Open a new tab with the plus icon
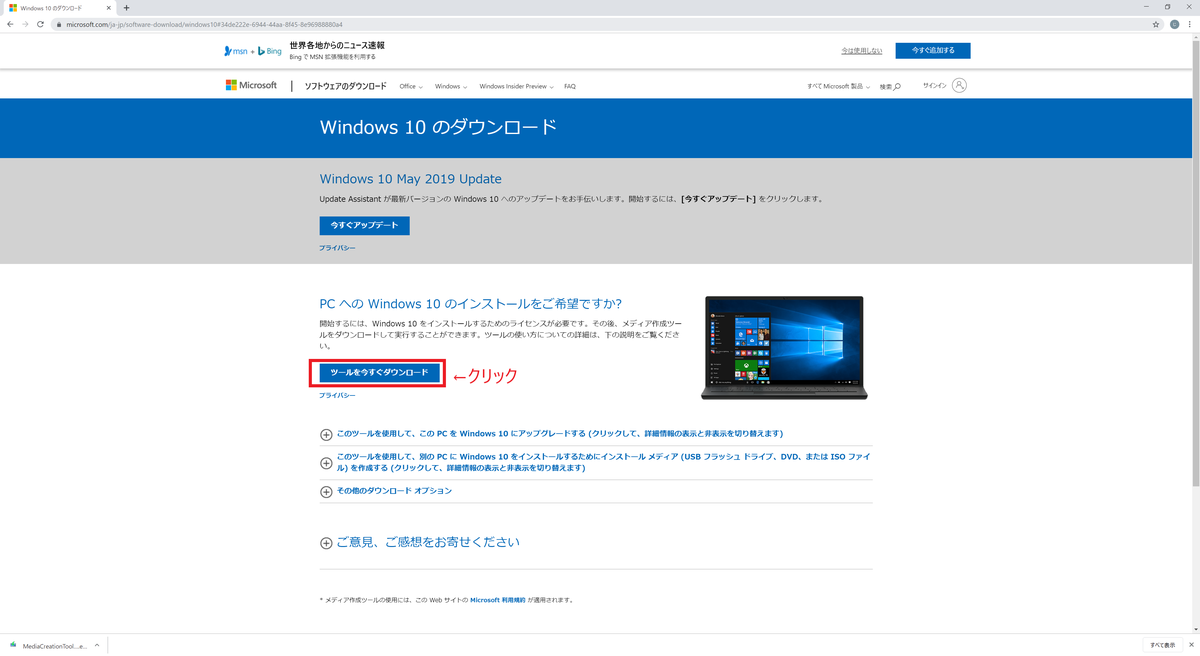The width and height of the screenshot is (1200, 656). 126,8
